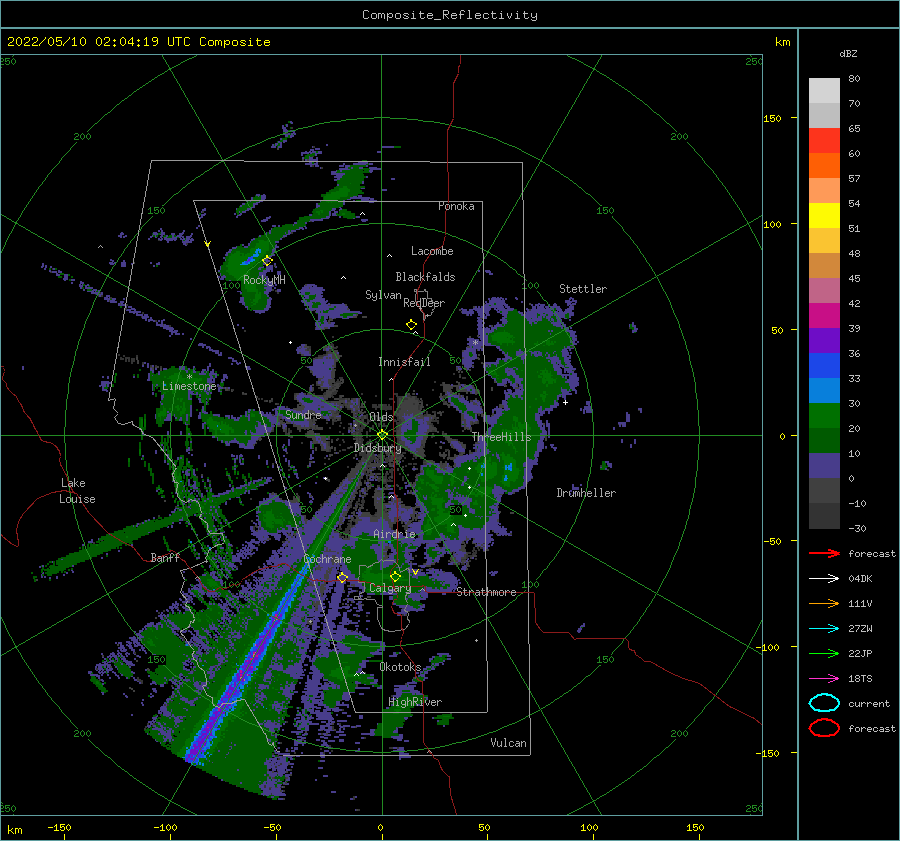Select the light blue 30-33 dBZ swatch
The width and height of the screenshot is (900, 841).
824,390
